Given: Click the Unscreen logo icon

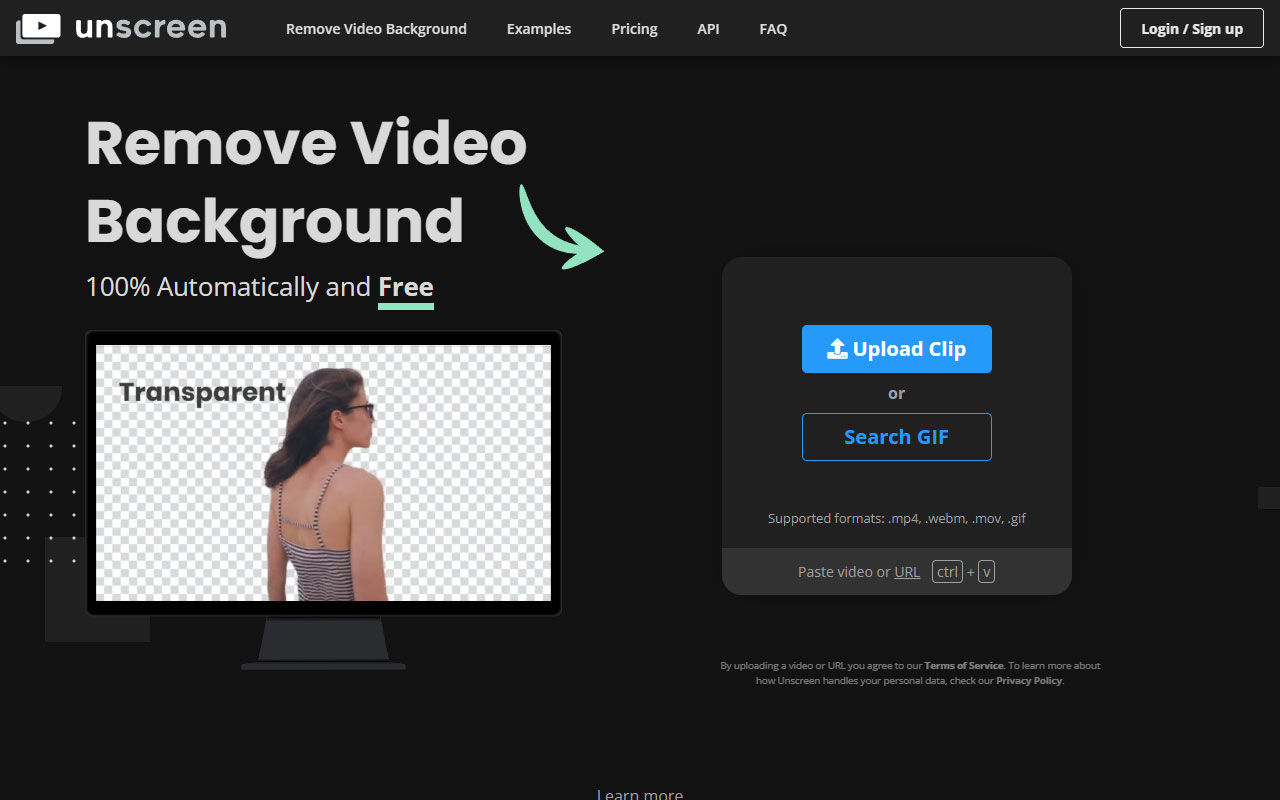Looking at the screenshot, I should coord(38,28).
